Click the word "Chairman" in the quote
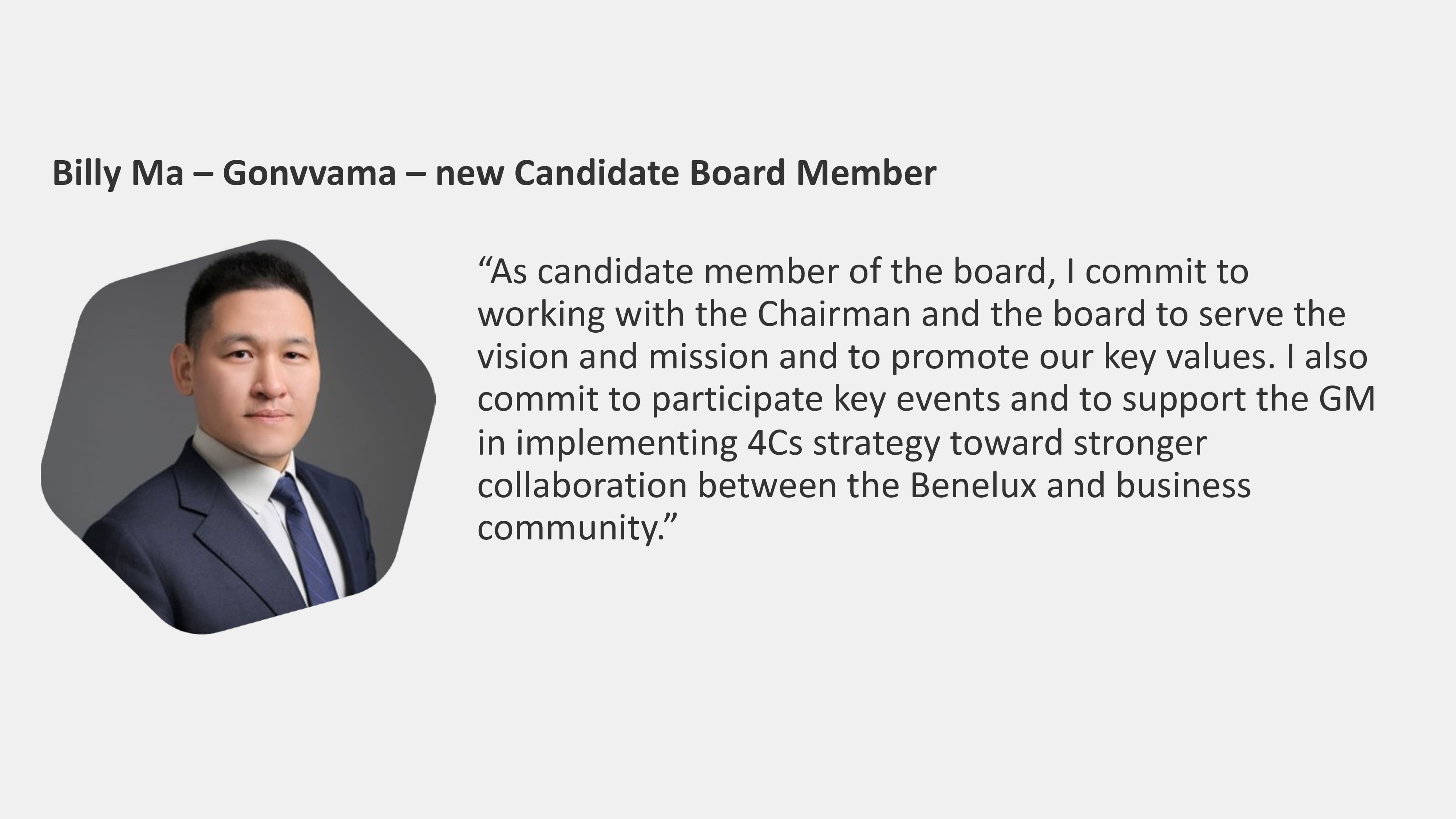 point(834,314)
